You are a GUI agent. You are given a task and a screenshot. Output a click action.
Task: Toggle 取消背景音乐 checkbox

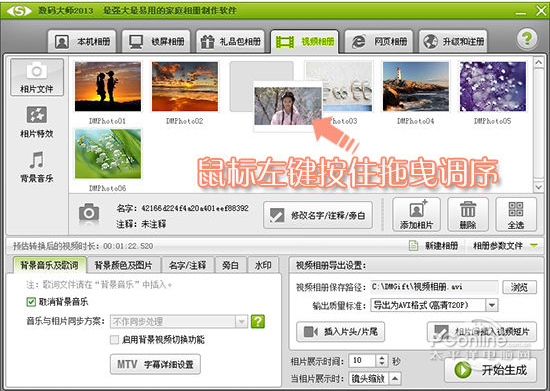[31, 302]
